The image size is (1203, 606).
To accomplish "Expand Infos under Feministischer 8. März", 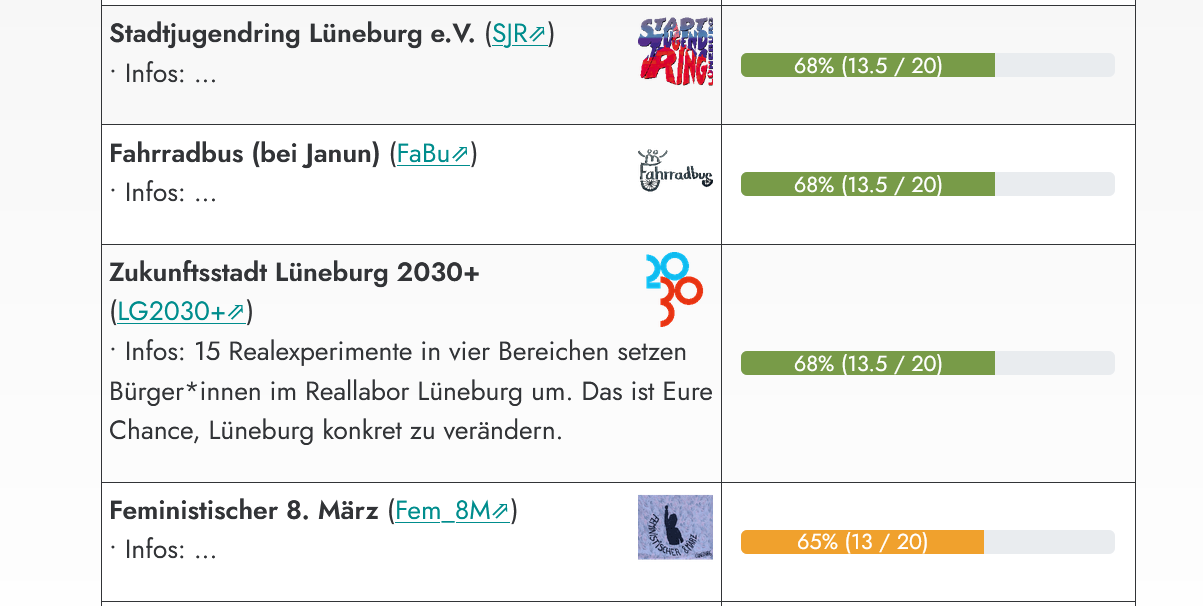I will (x=163, y=550).
